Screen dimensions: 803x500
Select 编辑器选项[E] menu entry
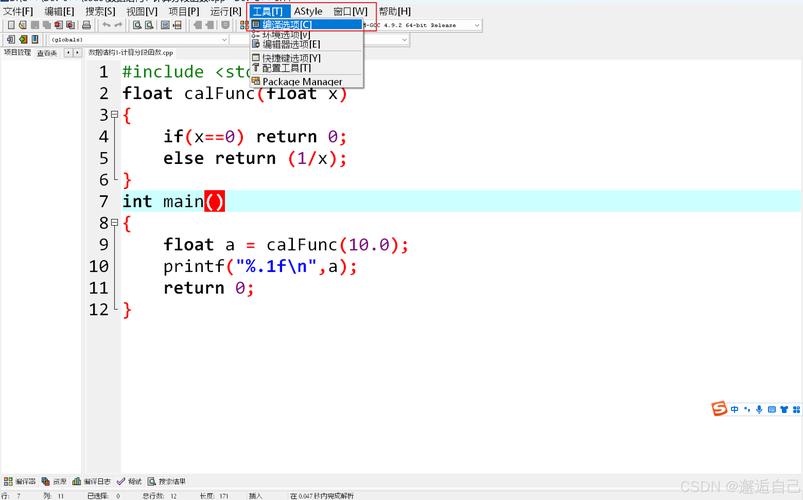(x=291, y=44)
